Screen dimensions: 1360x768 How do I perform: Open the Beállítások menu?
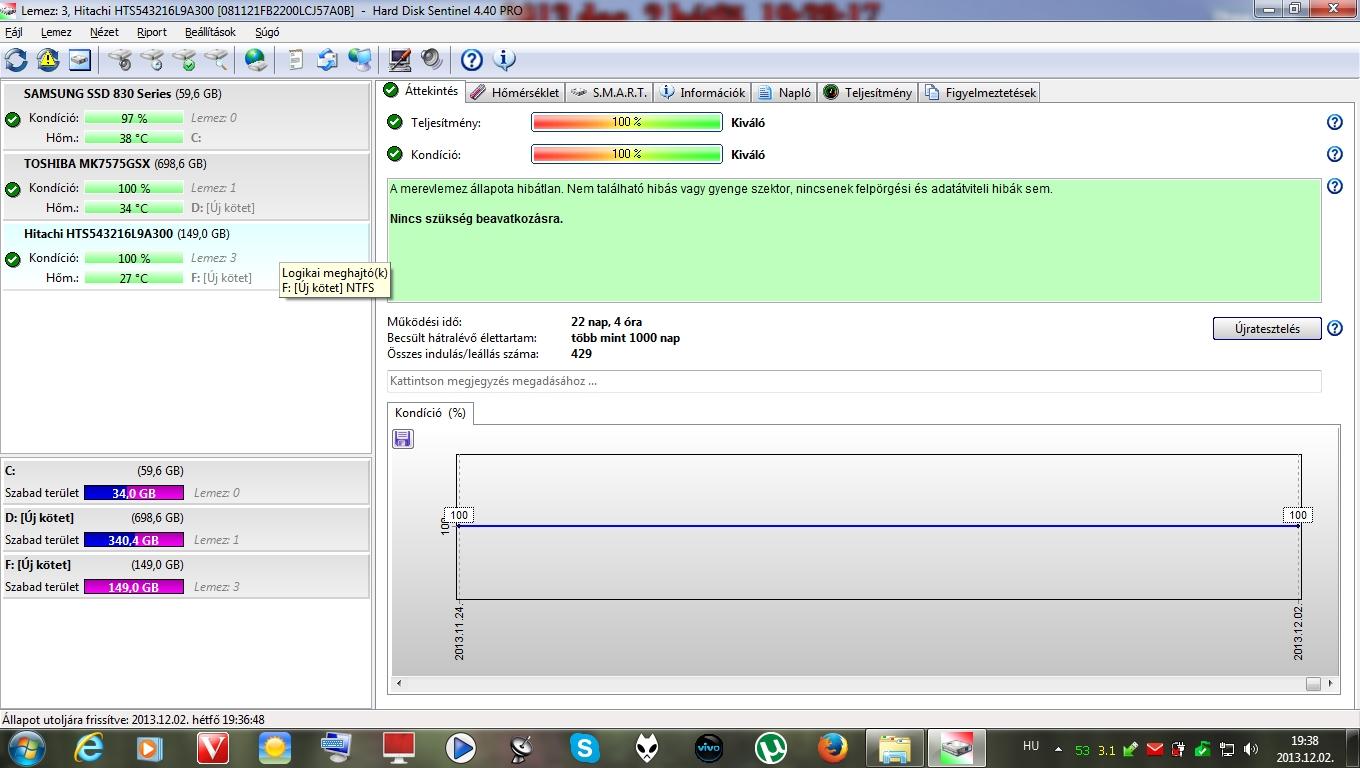pyautogui.click(x=210, y=32)
